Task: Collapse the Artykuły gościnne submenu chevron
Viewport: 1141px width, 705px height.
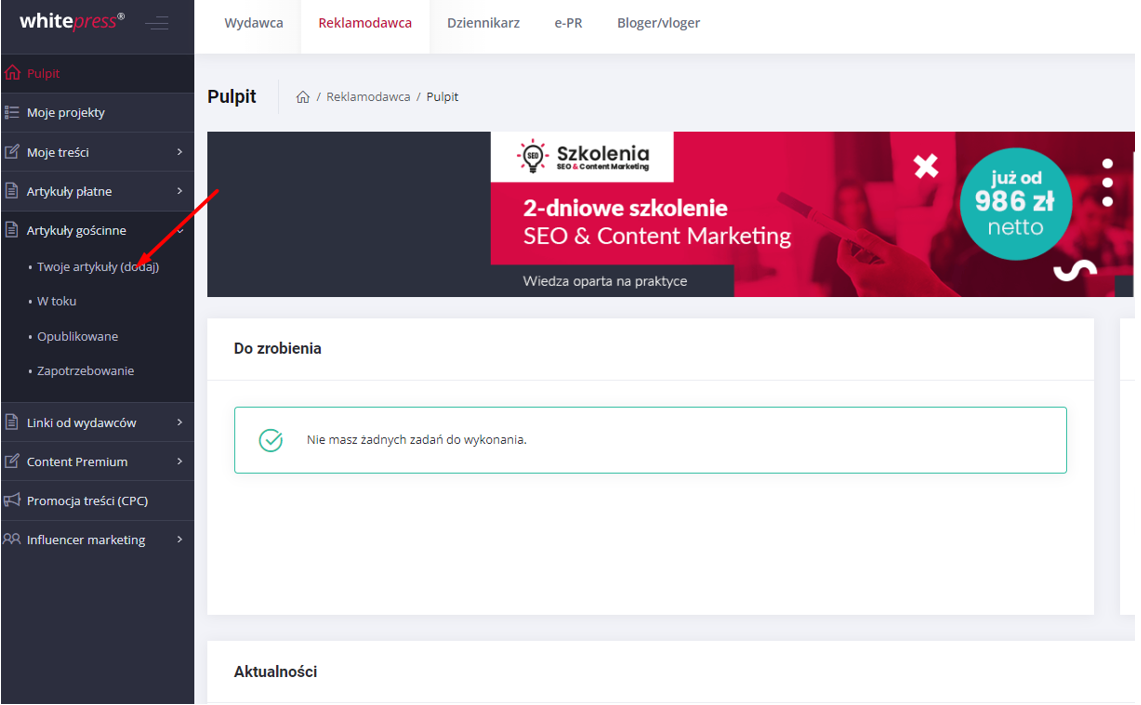Action: coord(180,231)
